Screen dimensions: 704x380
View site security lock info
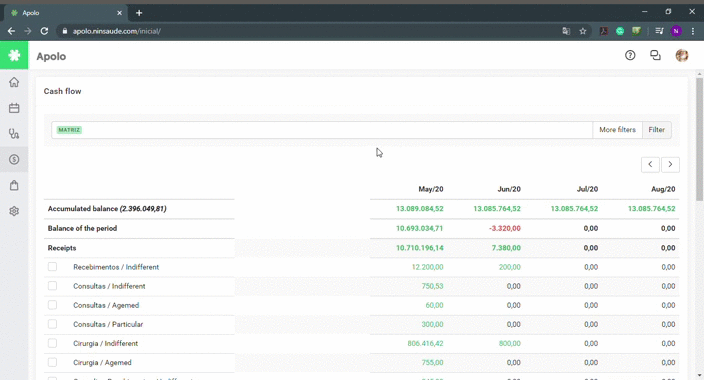(x=65, y=31)
